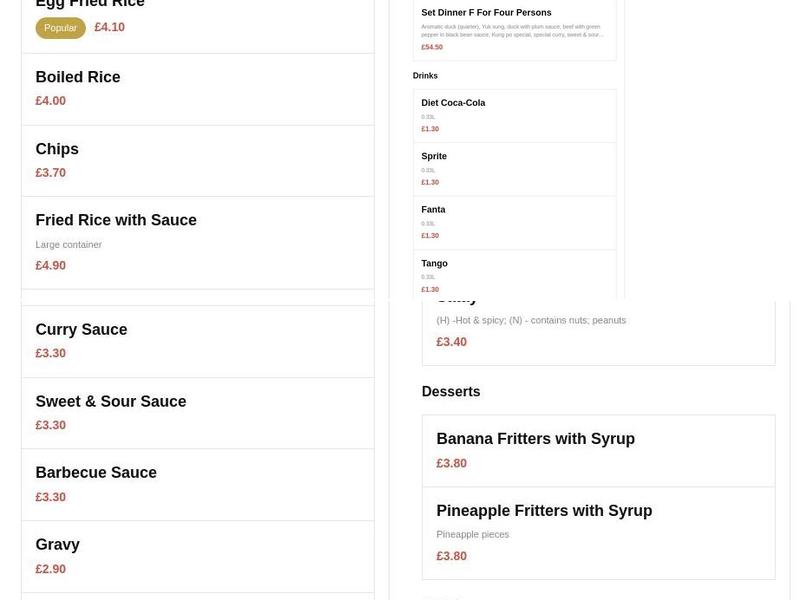Add Chips to the order
800x600 pixels.
pos(57,150)
